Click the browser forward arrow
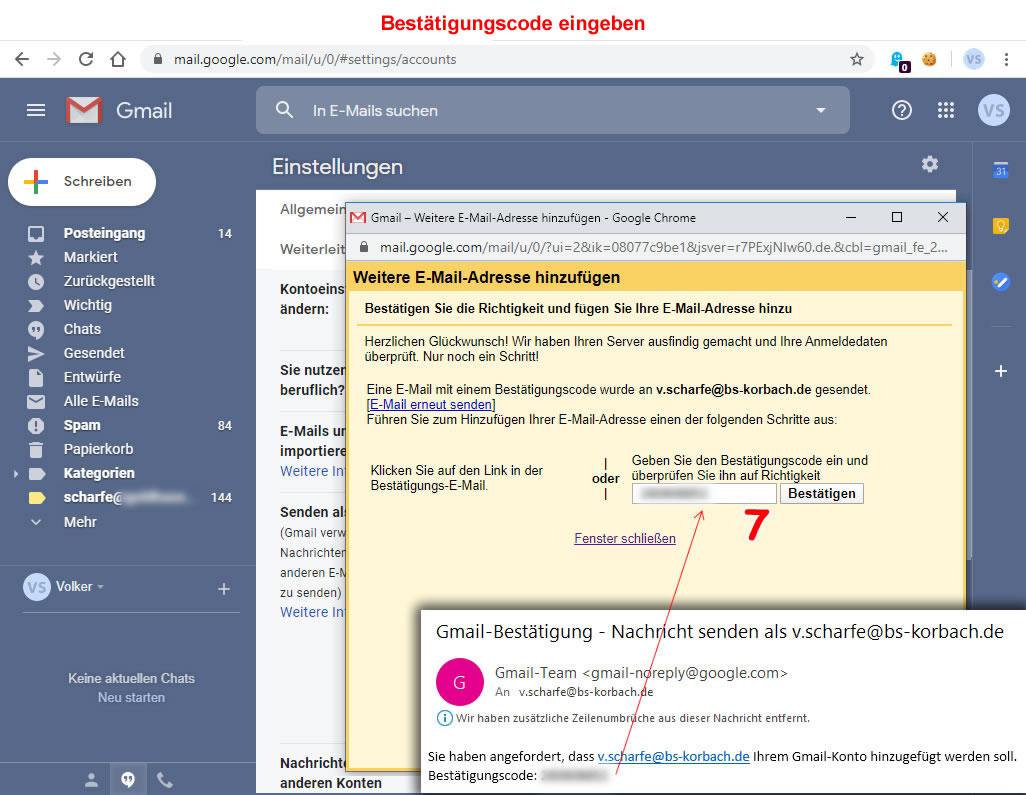Image resolution: width=1026 pixels, height=795 pixels. [54, 60]
